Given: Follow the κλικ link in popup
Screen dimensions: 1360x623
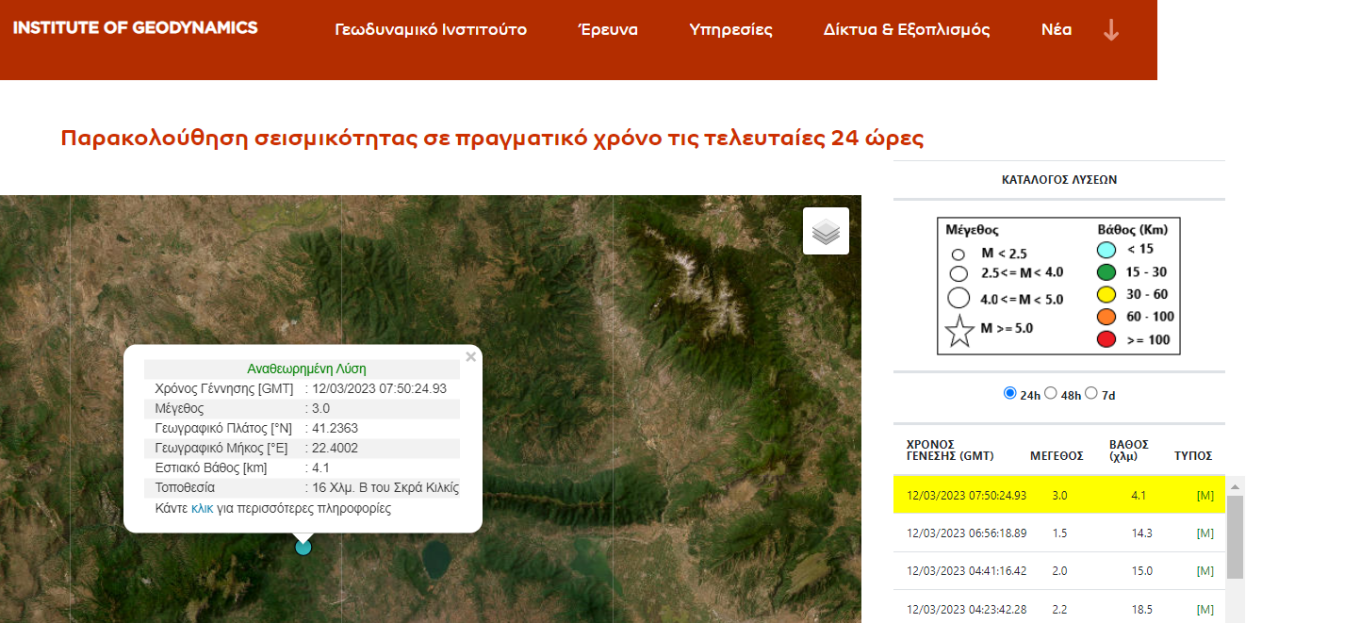Looking at the screenshot, I should [x=202, y=508].
